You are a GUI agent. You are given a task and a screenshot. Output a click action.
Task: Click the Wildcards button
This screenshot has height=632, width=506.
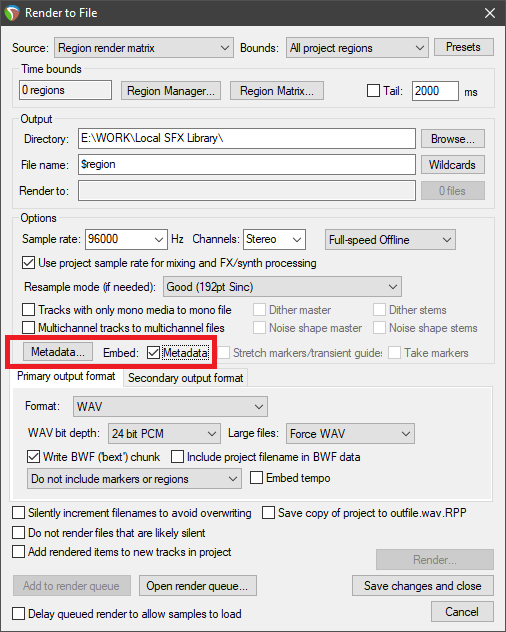(452, 165)
